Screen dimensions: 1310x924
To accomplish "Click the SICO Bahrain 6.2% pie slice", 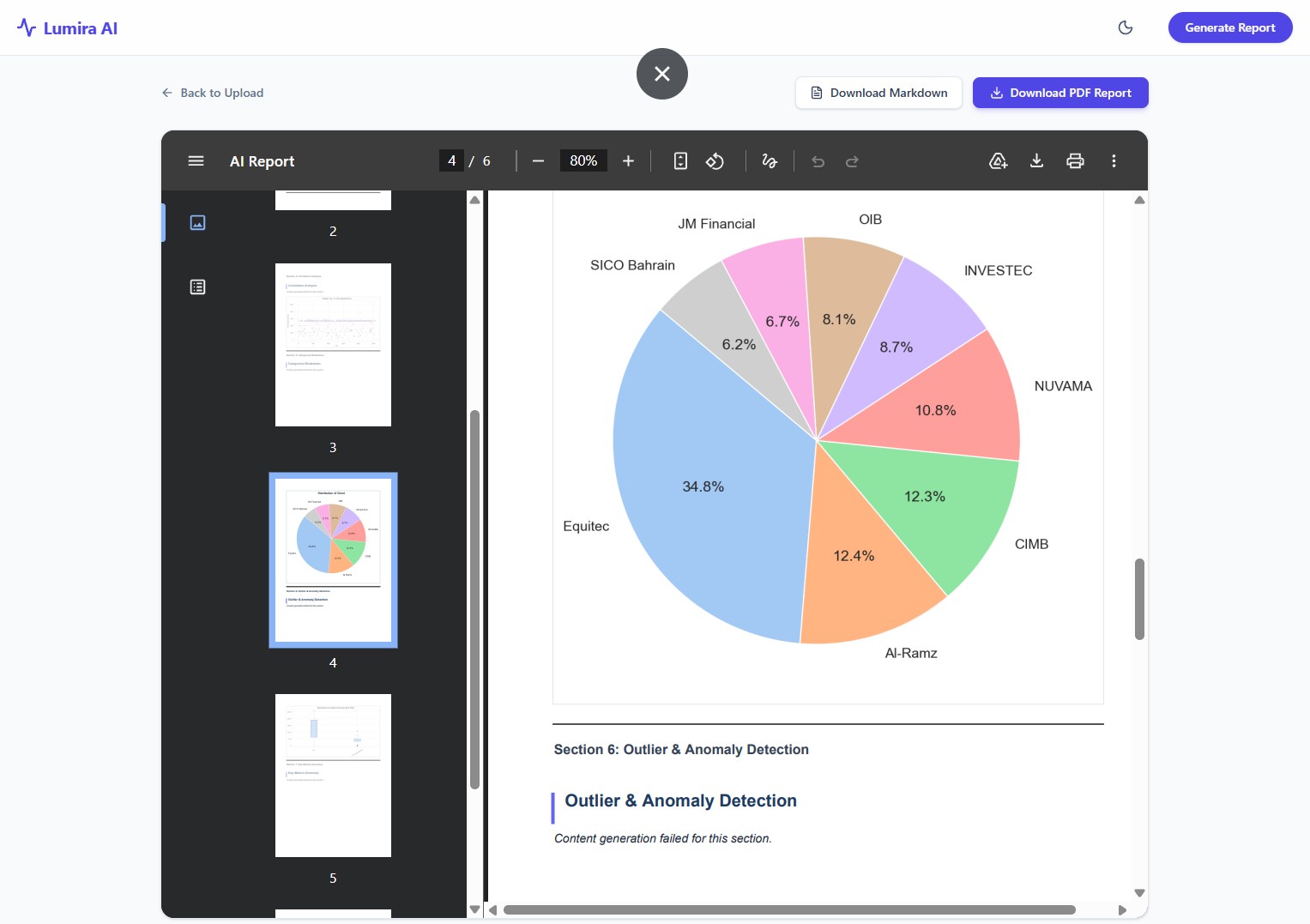I will point(739,344).
